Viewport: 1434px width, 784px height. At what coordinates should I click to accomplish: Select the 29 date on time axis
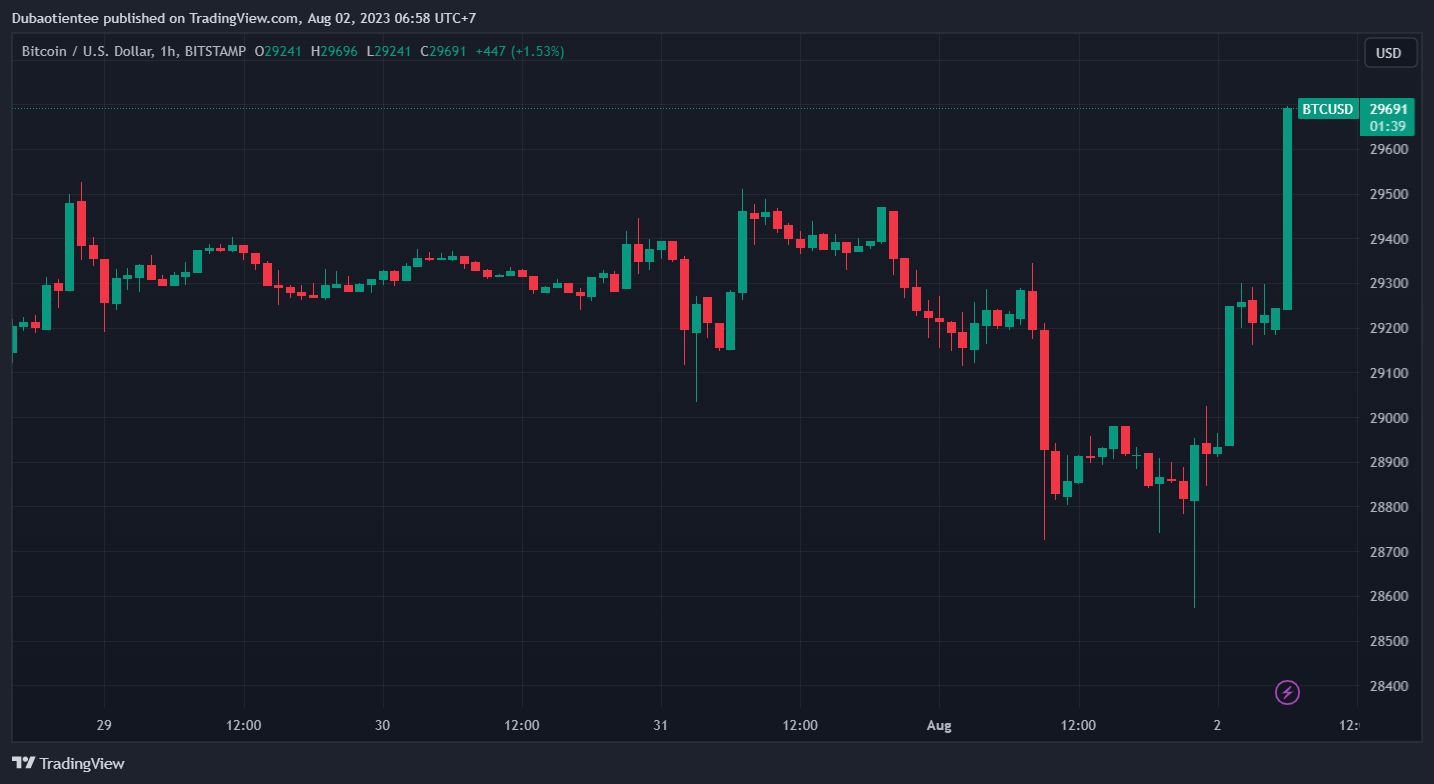104,725
